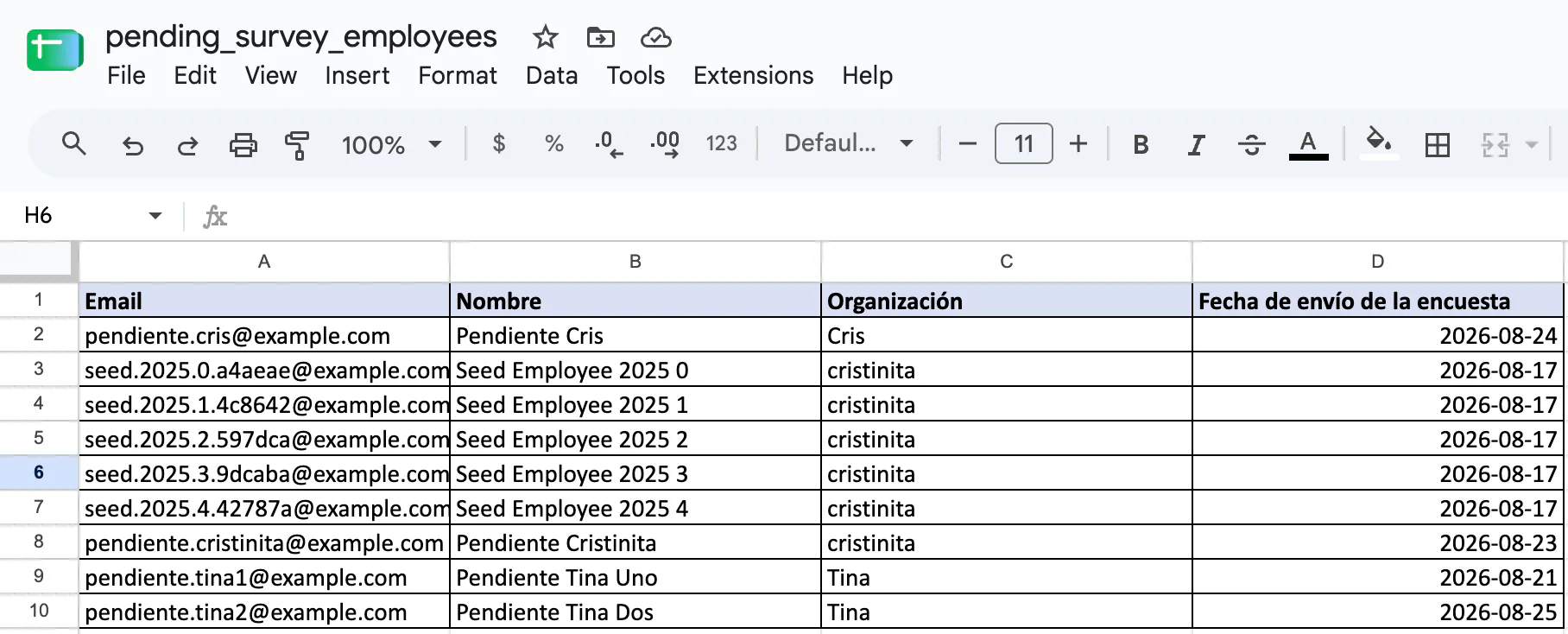Click the undo arrow icon
The height and width of the screenshot is (634, 1568).
click(x=132, y=144)
